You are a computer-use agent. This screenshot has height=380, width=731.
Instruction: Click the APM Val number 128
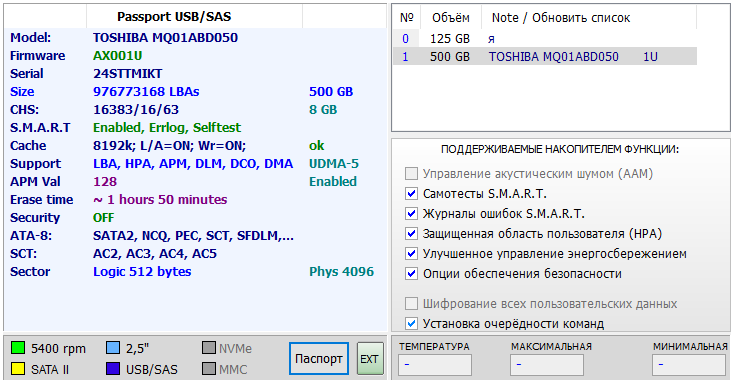[105, 182]
